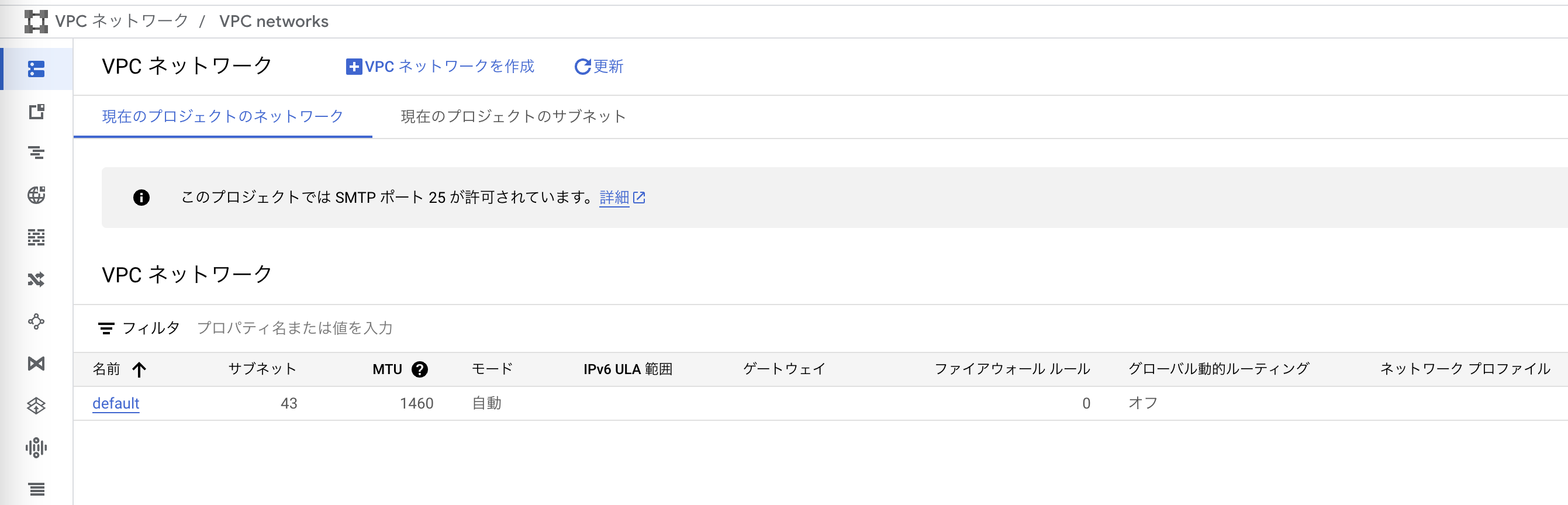Click the MTU help question mark

(x=420, y=369)
